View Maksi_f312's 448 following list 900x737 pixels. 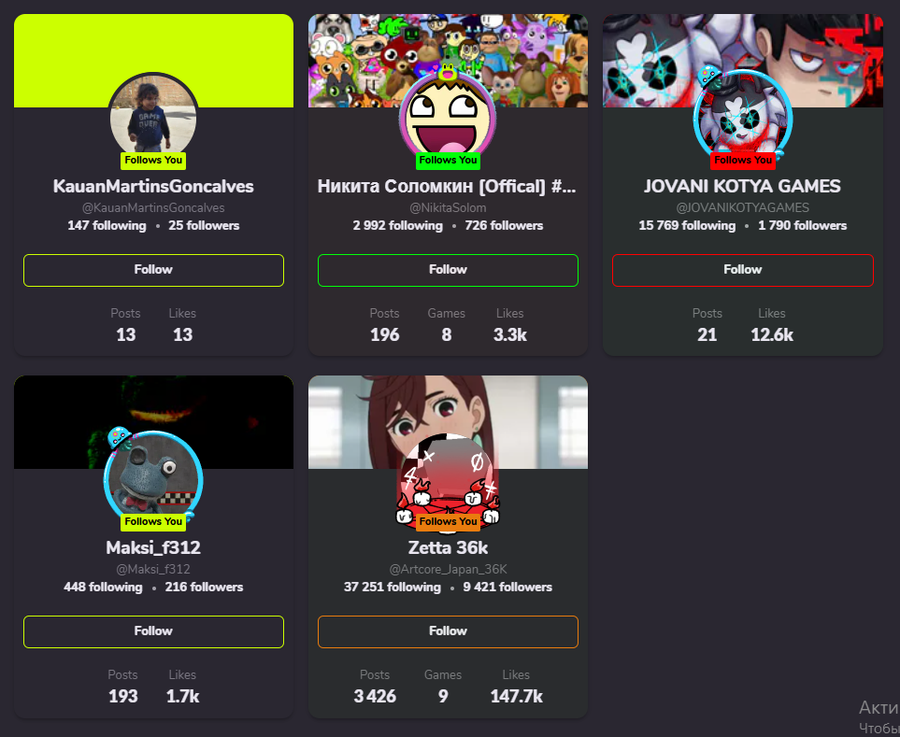click(103, 587)
